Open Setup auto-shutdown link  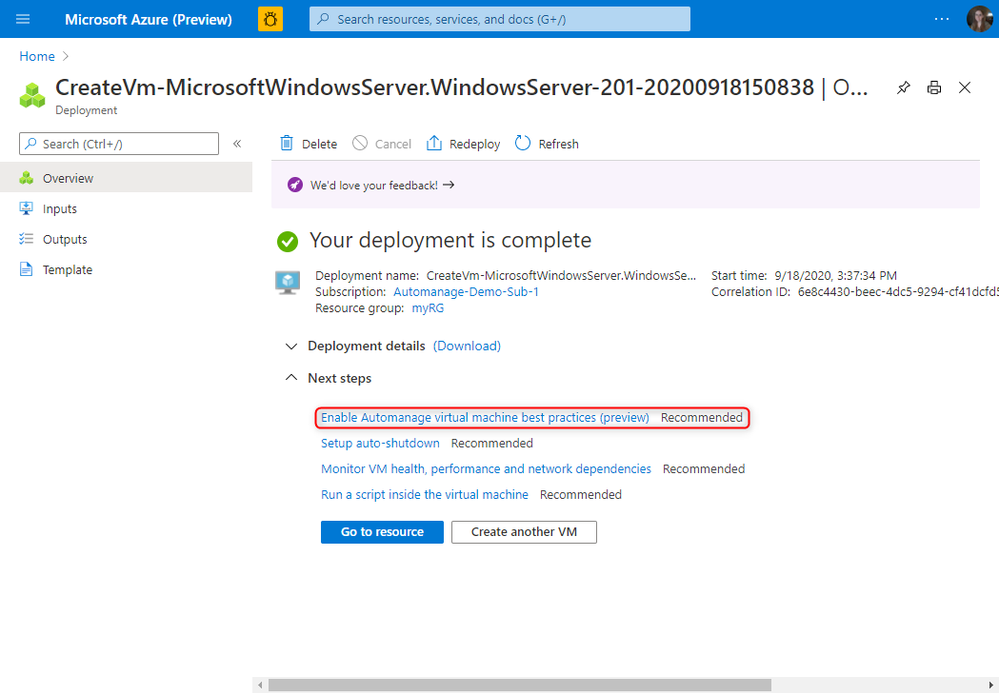(x=380, y=443)
